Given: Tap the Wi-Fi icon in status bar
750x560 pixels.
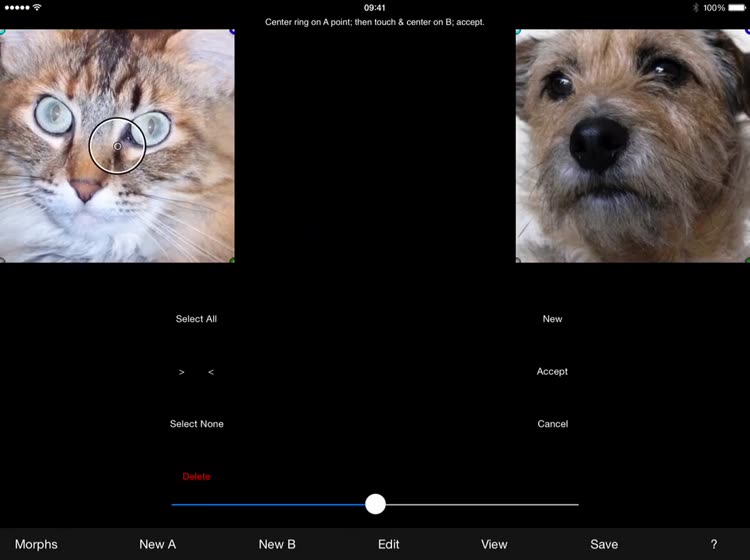Looking at the screenshot, I should pyautogui.click(x=37, y=7).
